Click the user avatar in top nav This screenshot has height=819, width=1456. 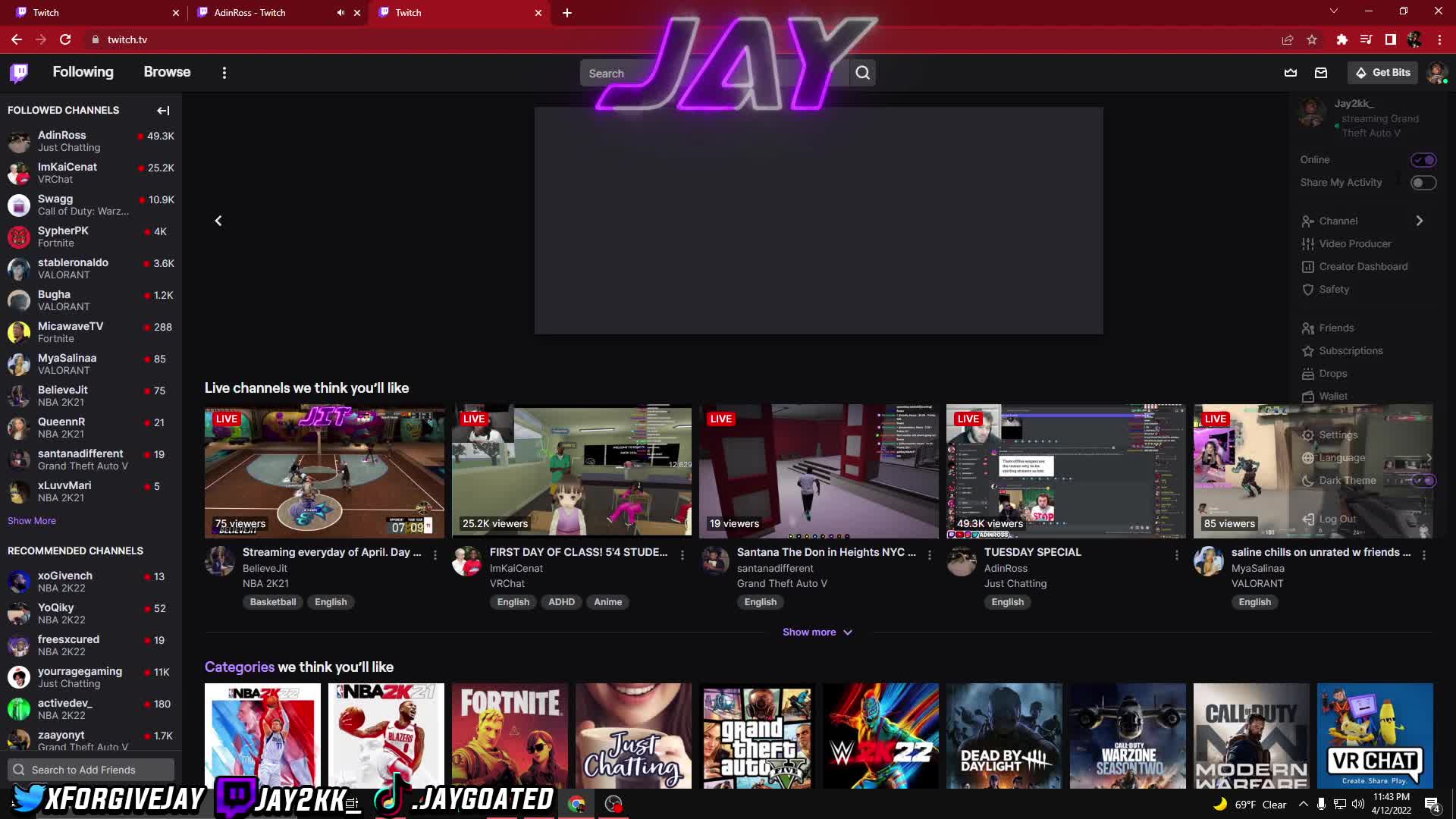tap(1436, 73)
